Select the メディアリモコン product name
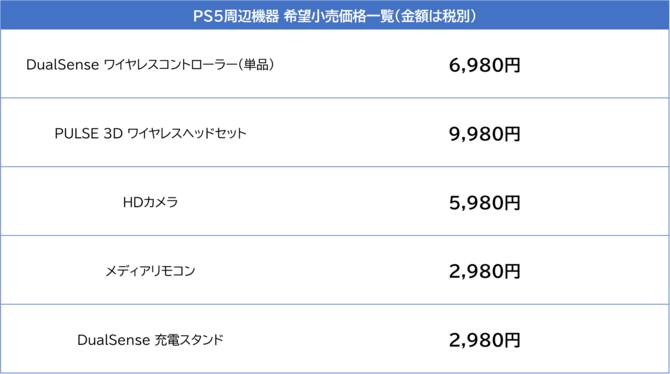This screenshot has width=670, height=374. coord(150,271)
